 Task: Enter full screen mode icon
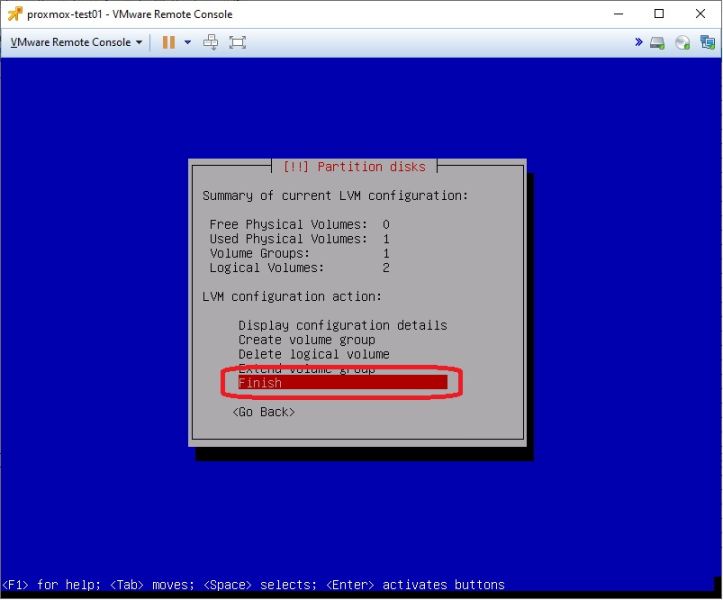tap(237, 42)
